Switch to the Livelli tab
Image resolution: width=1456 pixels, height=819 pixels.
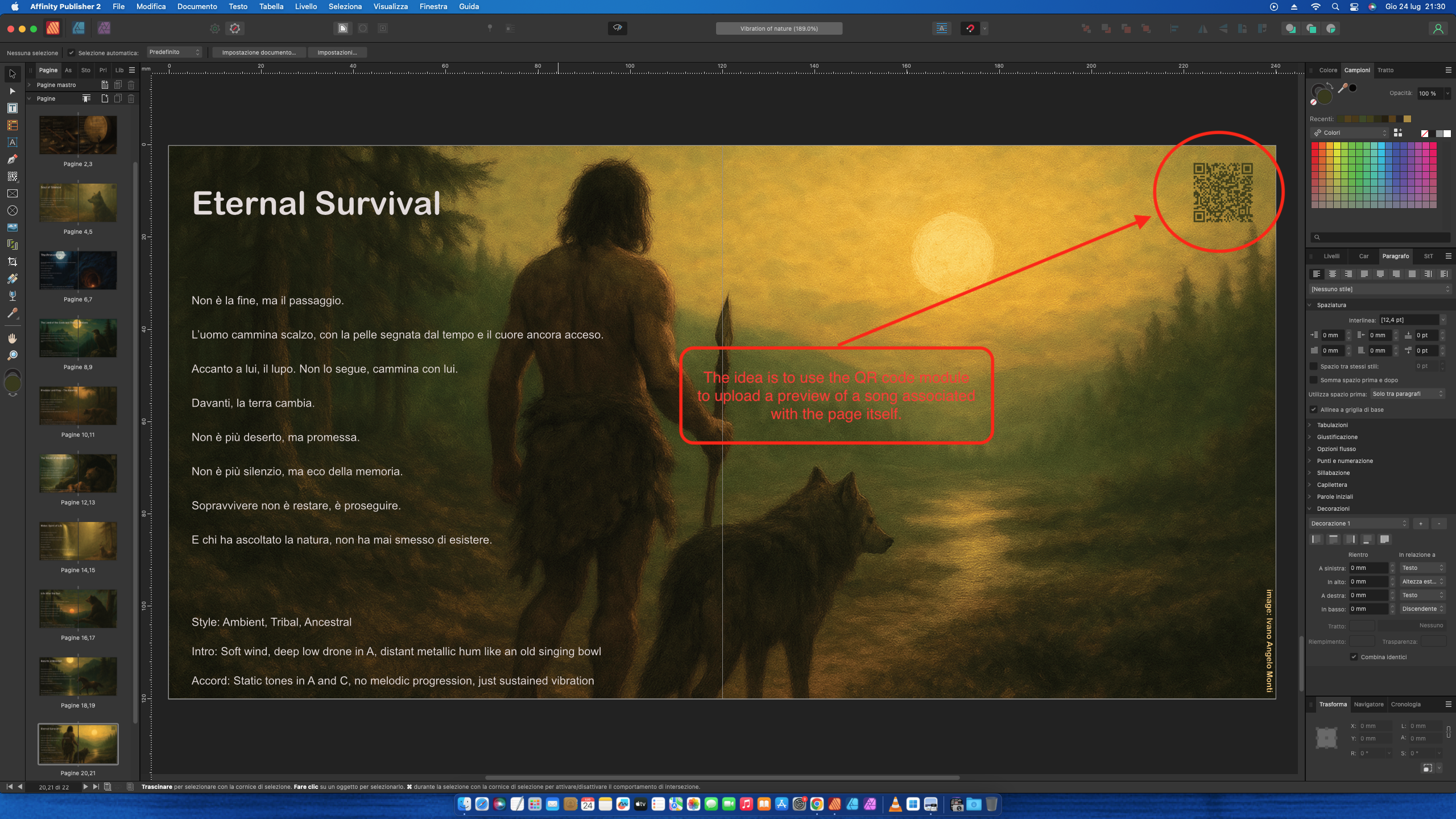(1331, 256)
